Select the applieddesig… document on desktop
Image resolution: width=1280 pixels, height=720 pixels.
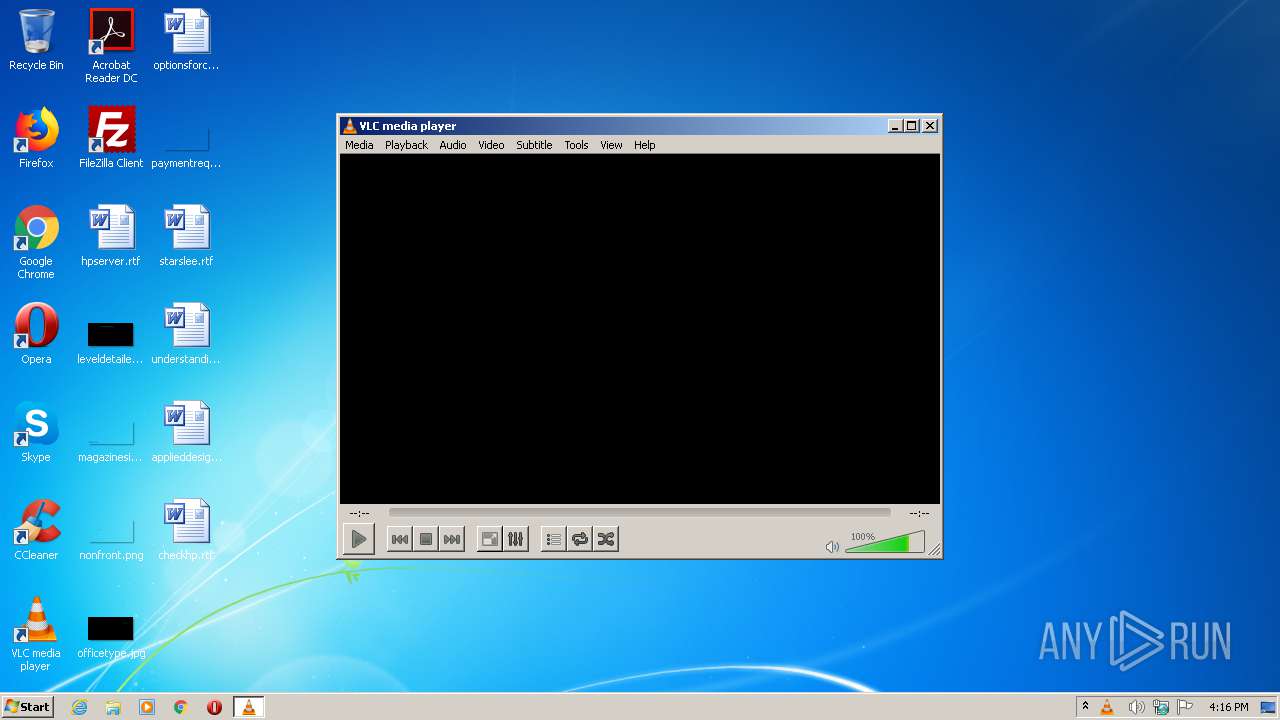pyautogui.click(x=186, y=432)
